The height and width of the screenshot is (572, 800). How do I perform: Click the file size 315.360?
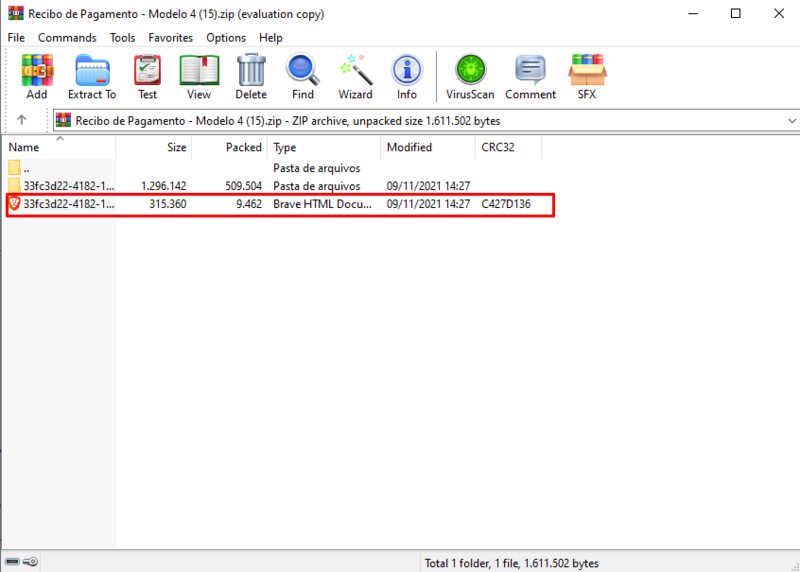pyautogui.click(x=168, y=204)
